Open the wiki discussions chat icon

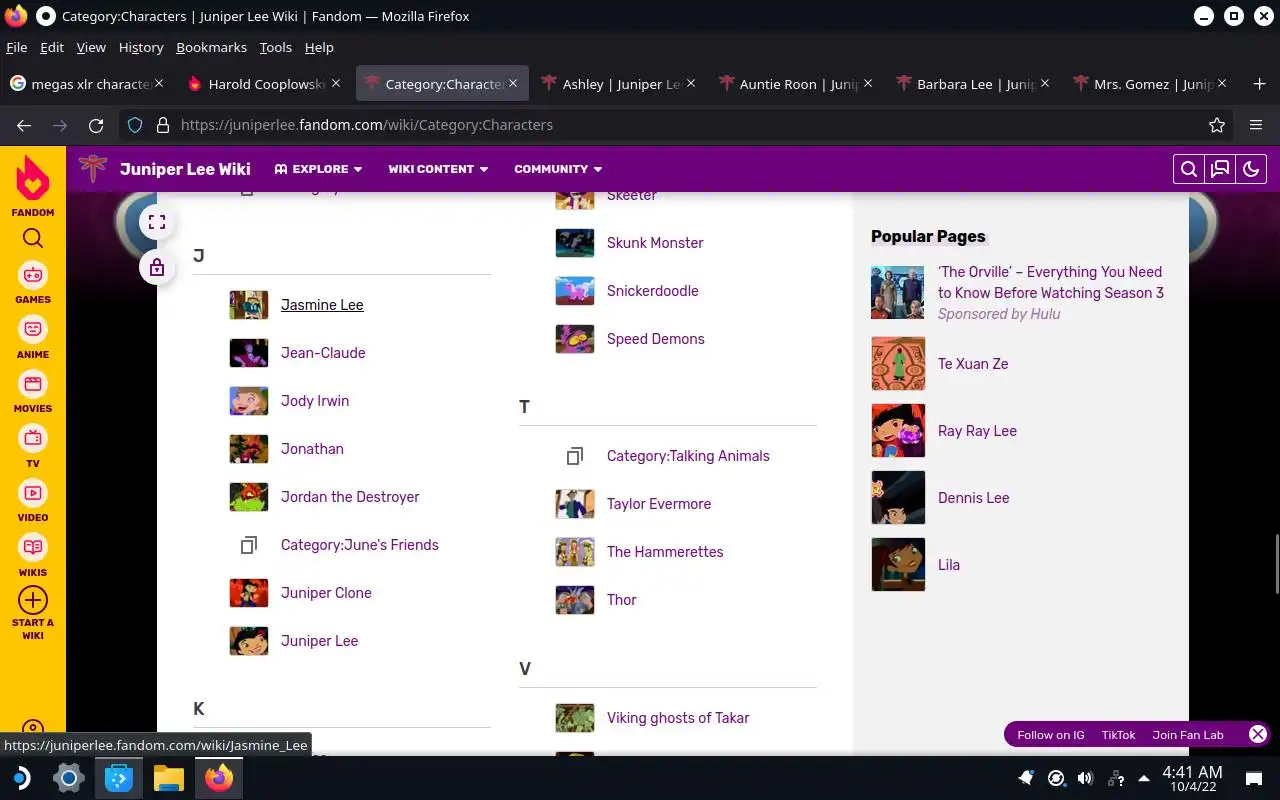[1220, 169]
